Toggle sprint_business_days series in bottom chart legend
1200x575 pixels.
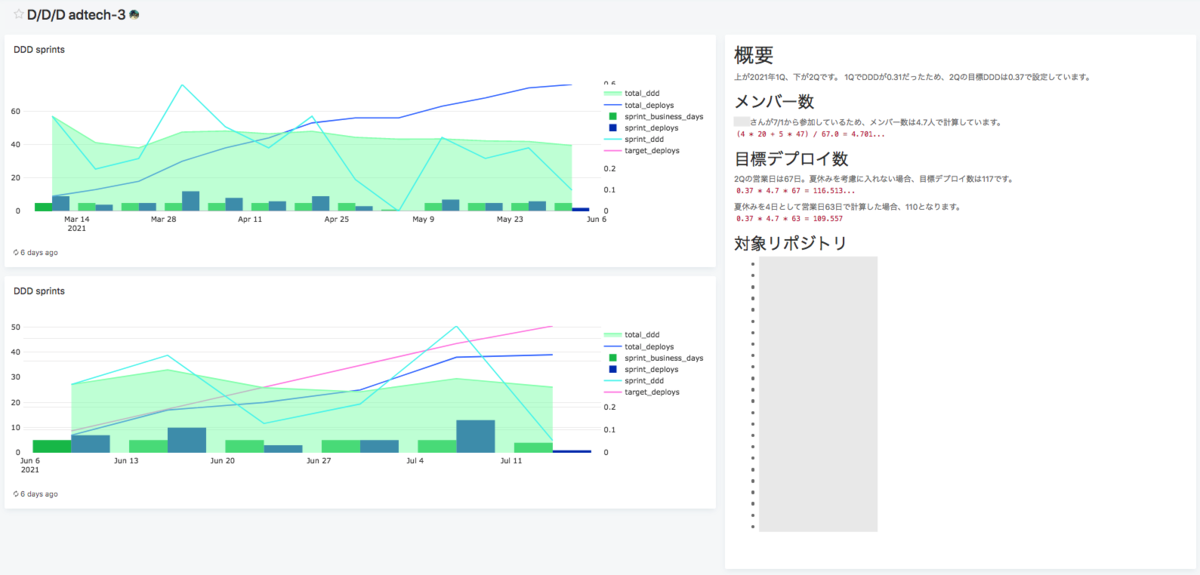point(664,358)
